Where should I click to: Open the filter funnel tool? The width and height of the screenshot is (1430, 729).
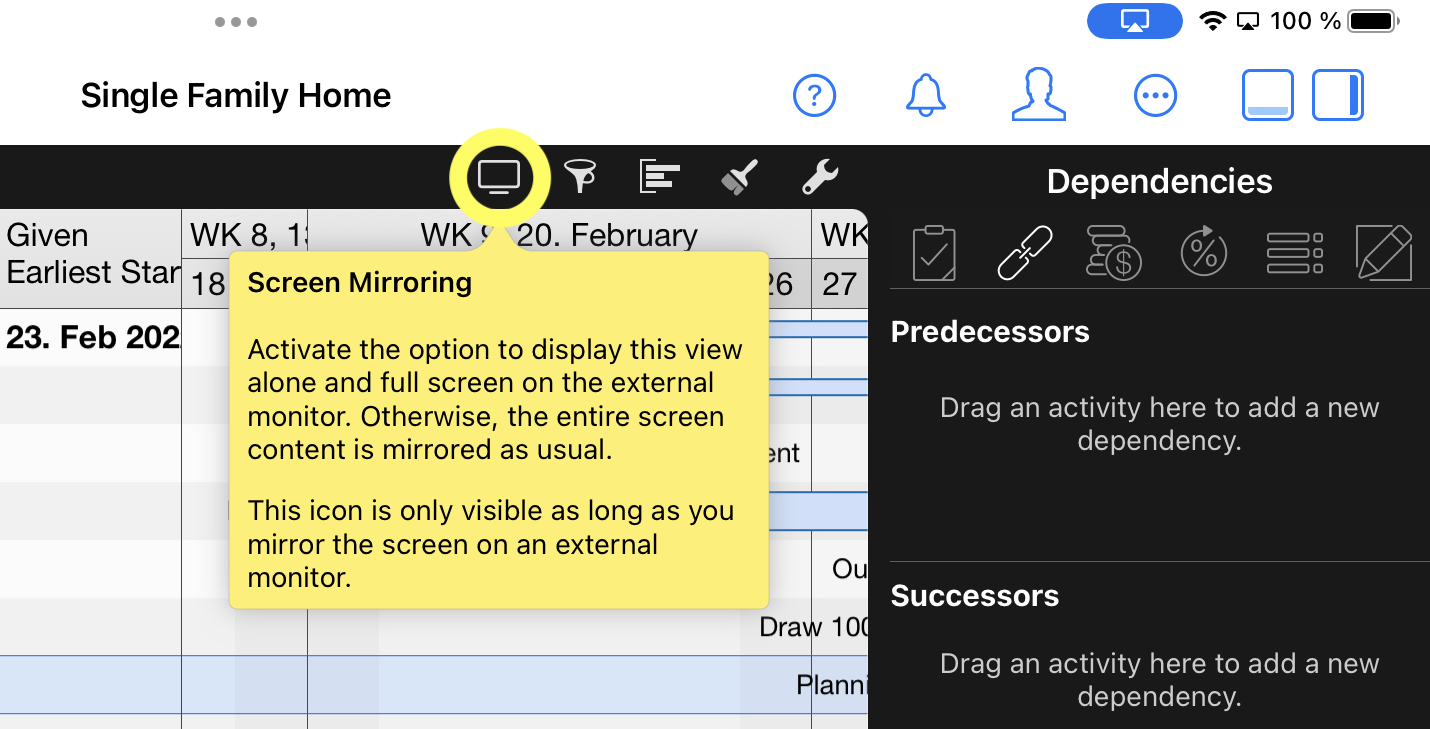(580, 177)
